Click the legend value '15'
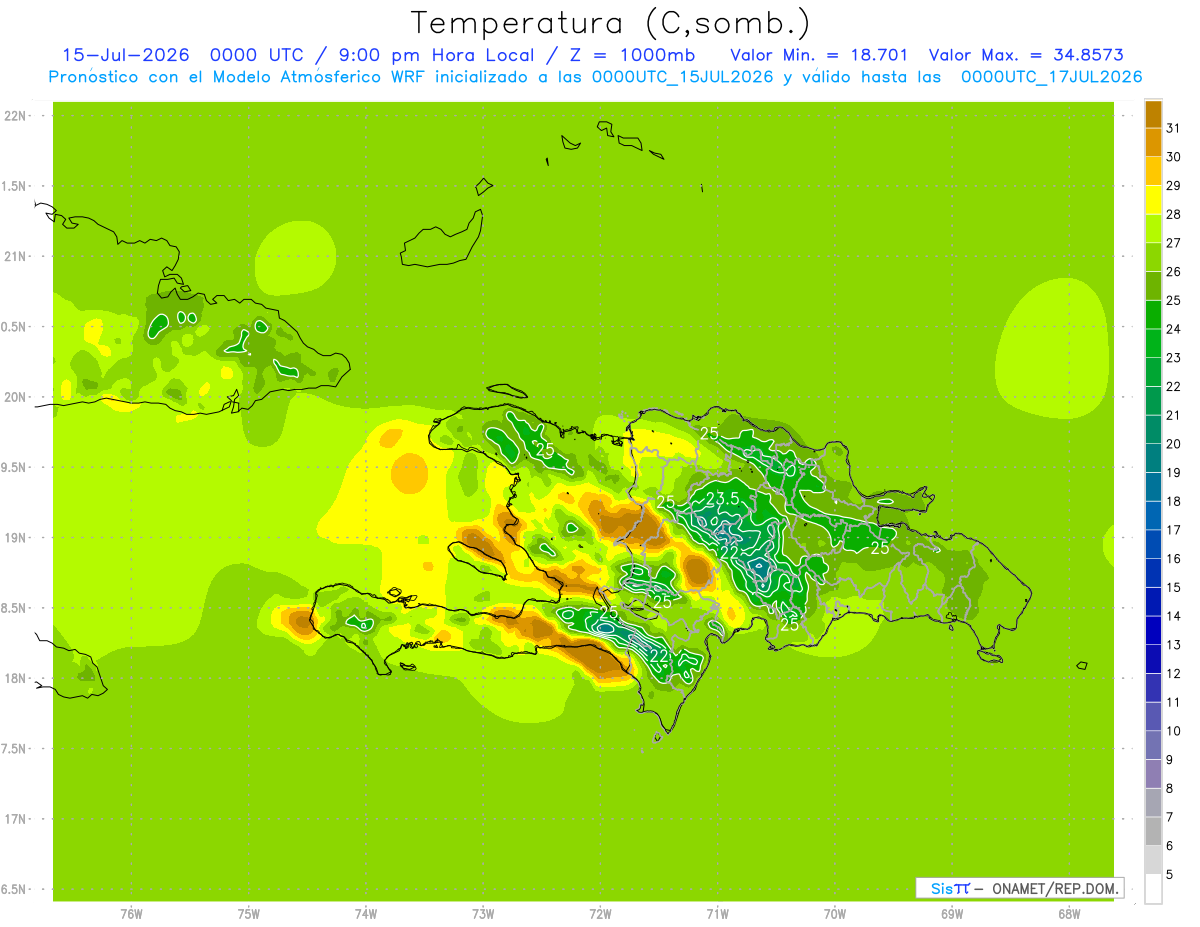This screenshot has height=927, width=1200. [1173, 587]
